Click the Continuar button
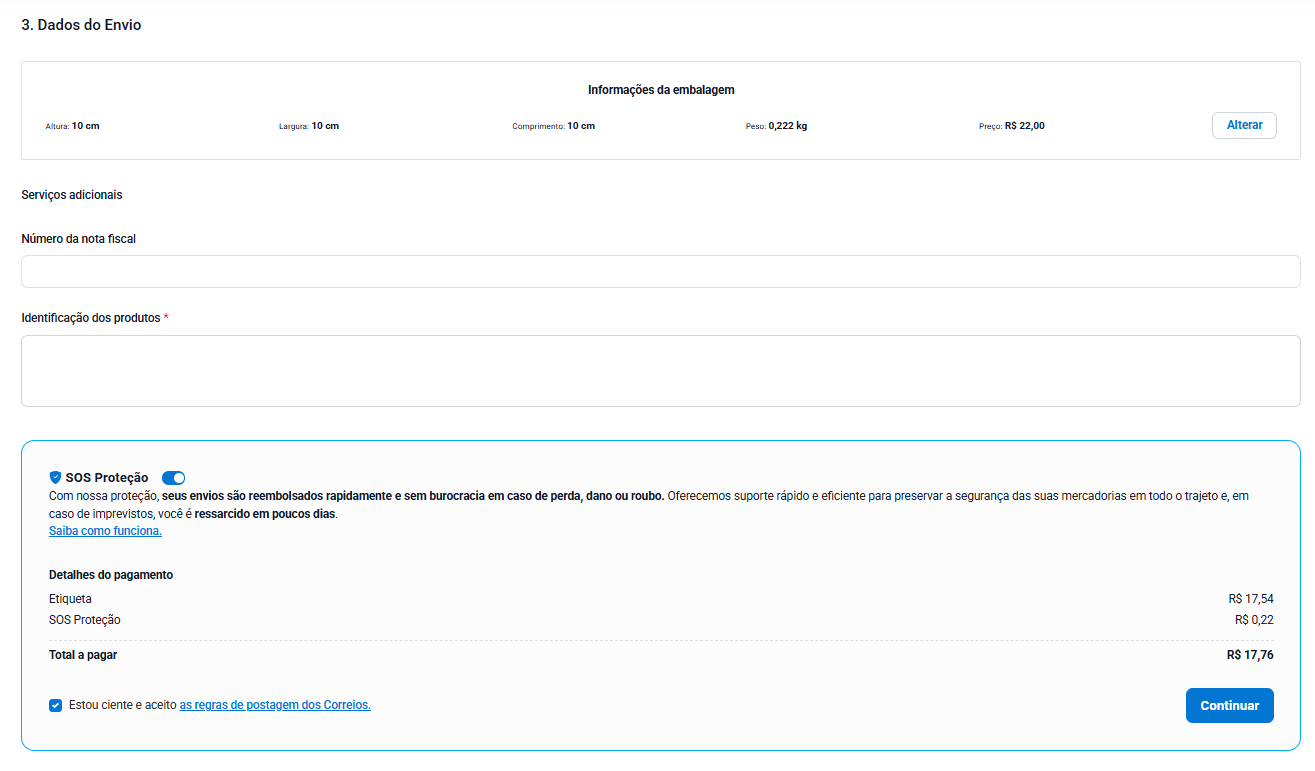This screenshot has width=1315, height=771. click(1229, 705)
